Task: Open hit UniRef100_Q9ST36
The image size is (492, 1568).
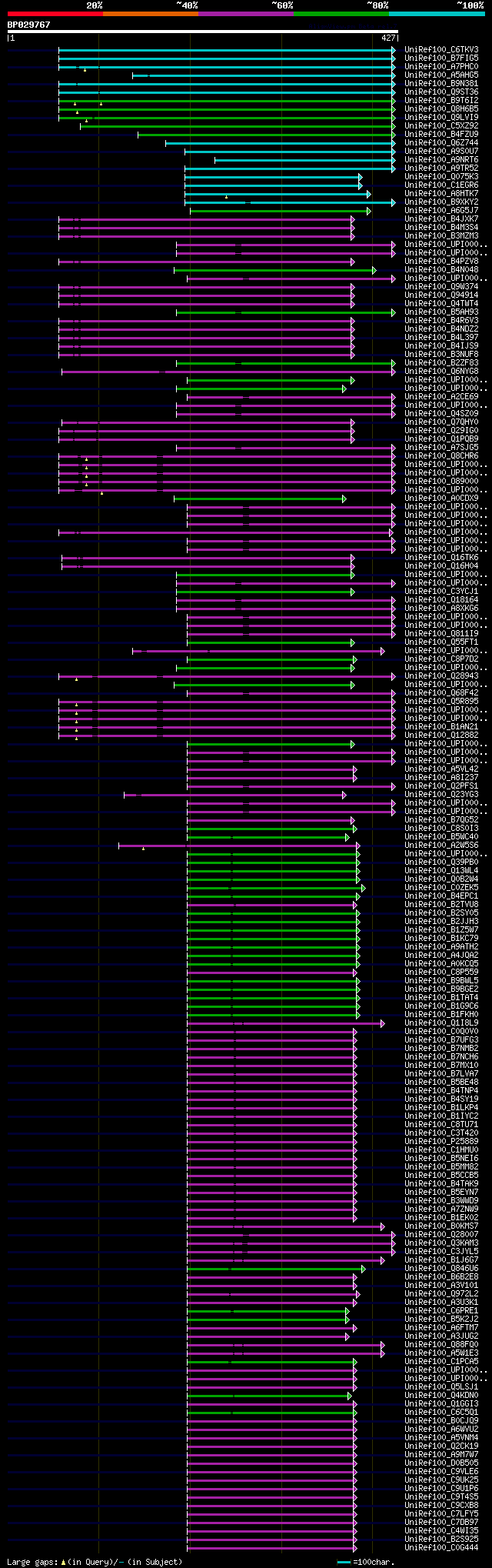Action: [x=441, y=92]
